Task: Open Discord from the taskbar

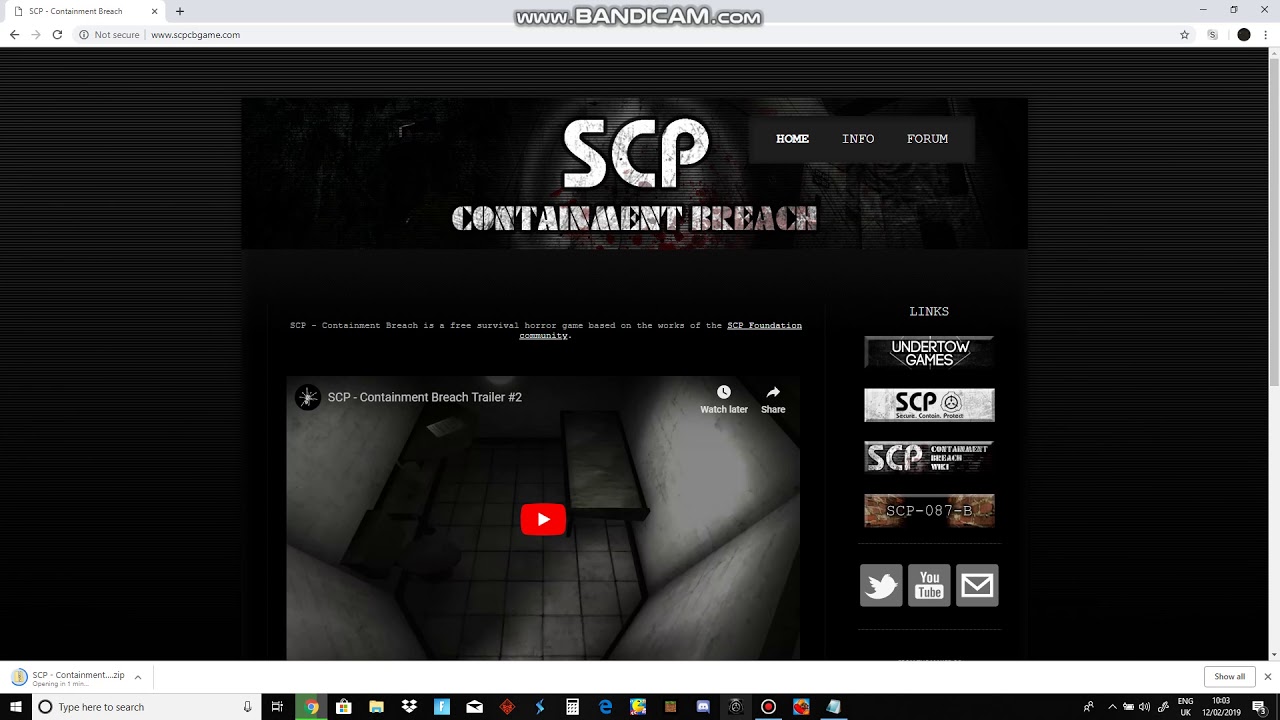Action: coord(703,707)
